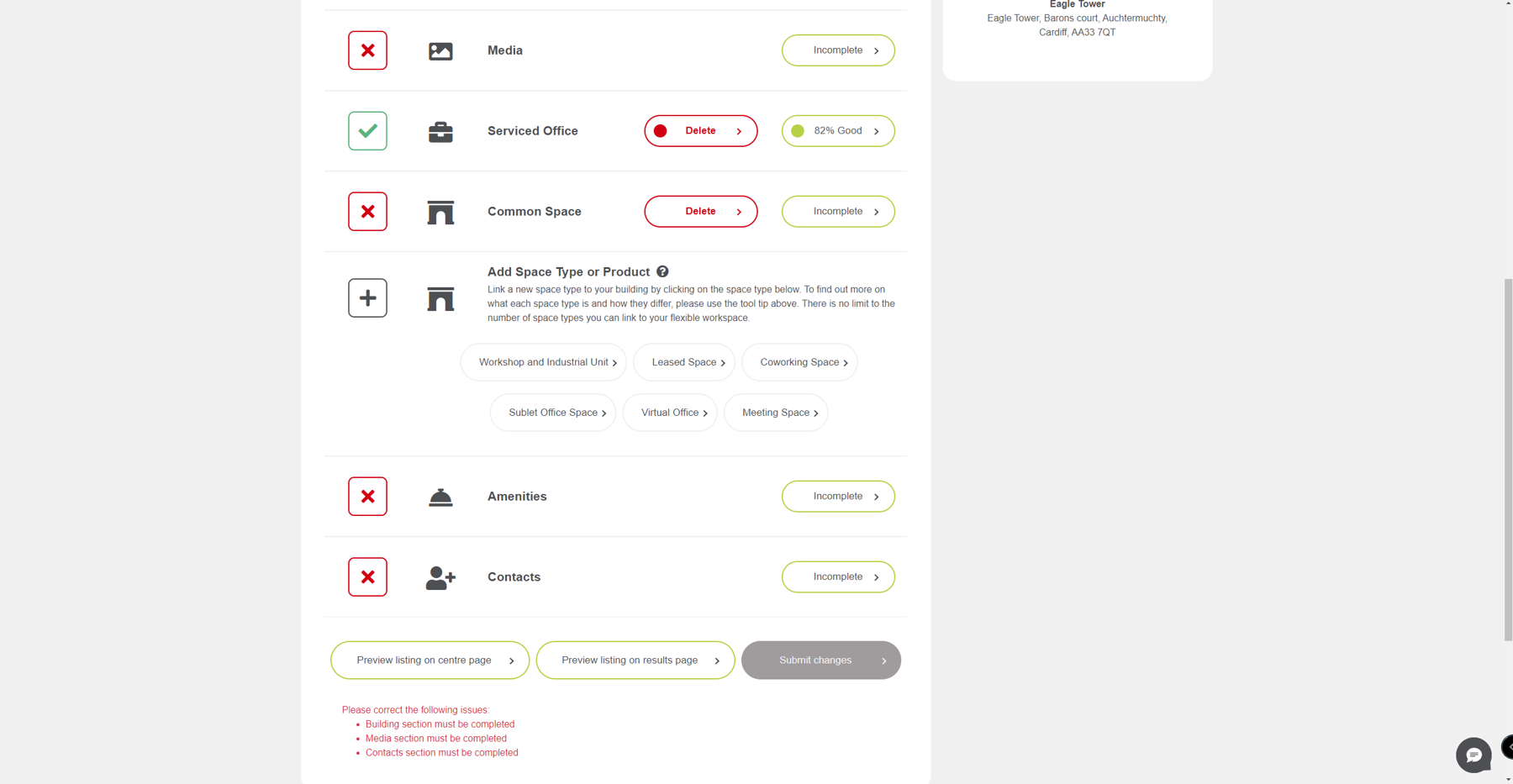This screenshot has height=784, width=1513.
Task: Click Delete next to Common Space
Action: point(700,211)
